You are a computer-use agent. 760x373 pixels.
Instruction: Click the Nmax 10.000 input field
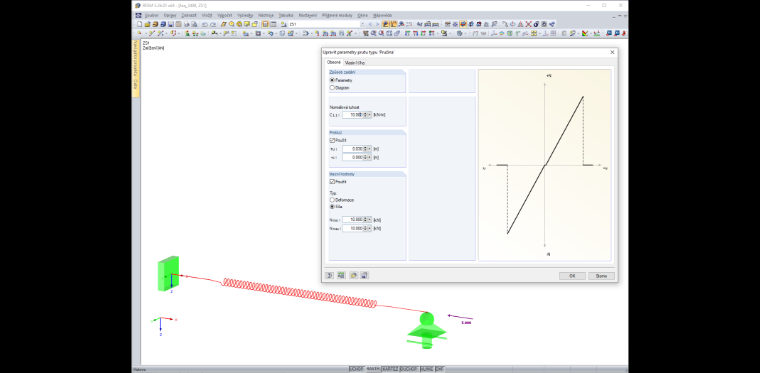coord(352,228)
